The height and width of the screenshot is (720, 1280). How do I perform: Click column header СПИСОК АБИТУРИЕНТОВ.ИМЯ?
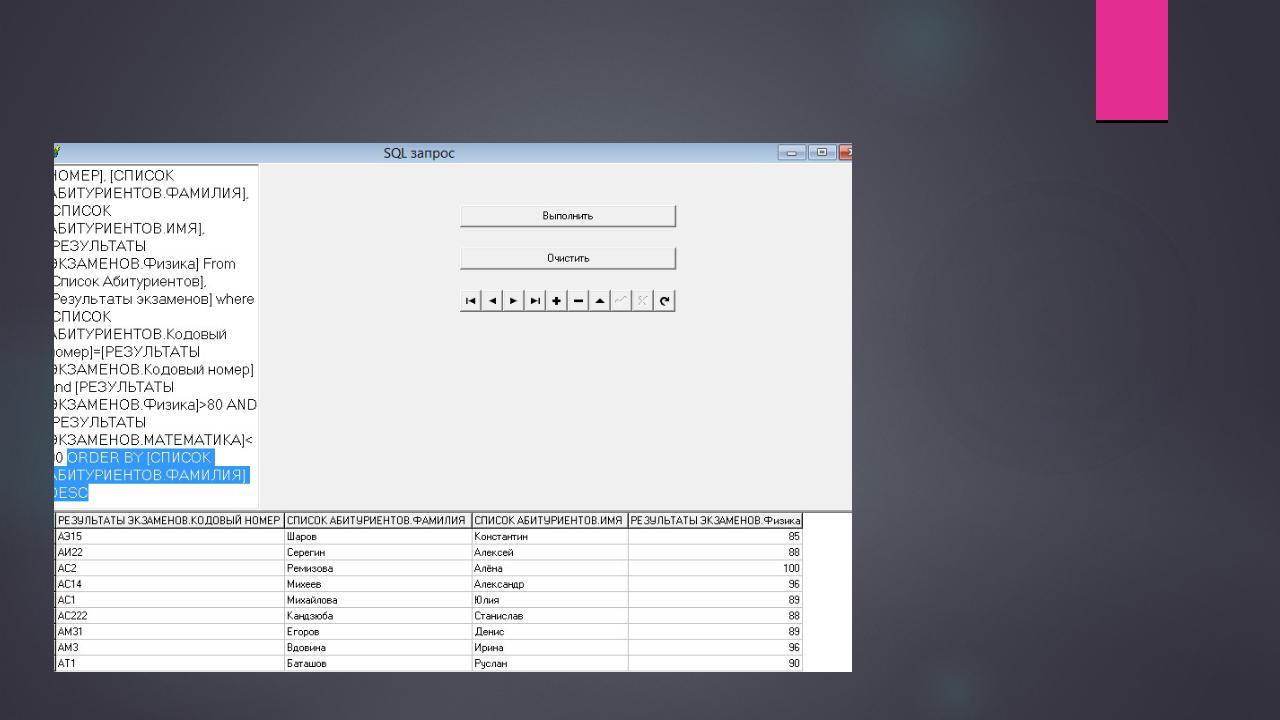pos(549,520)
